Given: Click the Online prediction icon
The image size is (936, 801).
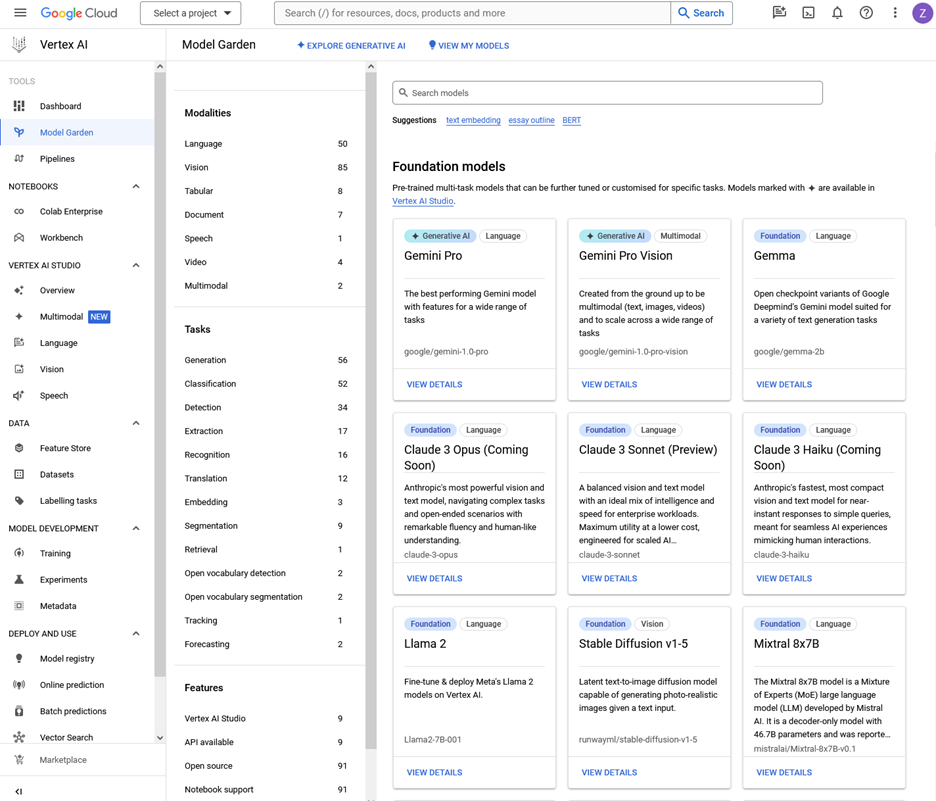Looking at the screenshot, I should pyautogui.click(x=19, y=685).
